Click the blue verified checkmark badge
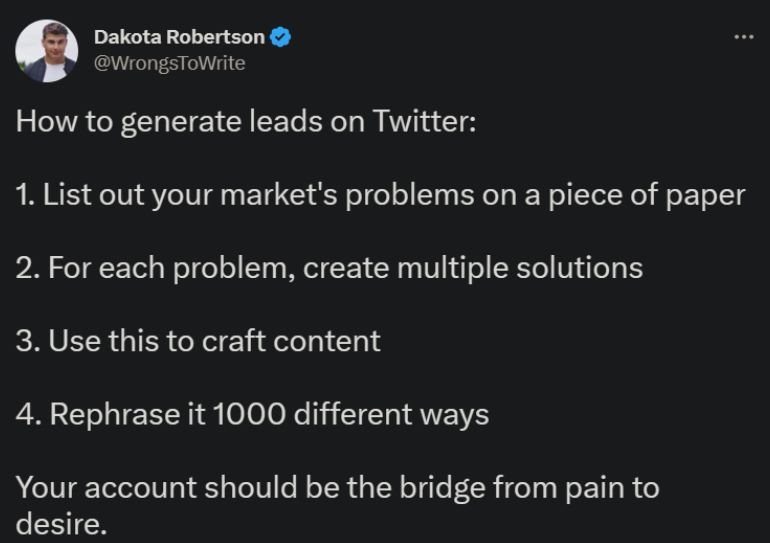This screenshot has width=770, height=543. click(x=280, y=37)
